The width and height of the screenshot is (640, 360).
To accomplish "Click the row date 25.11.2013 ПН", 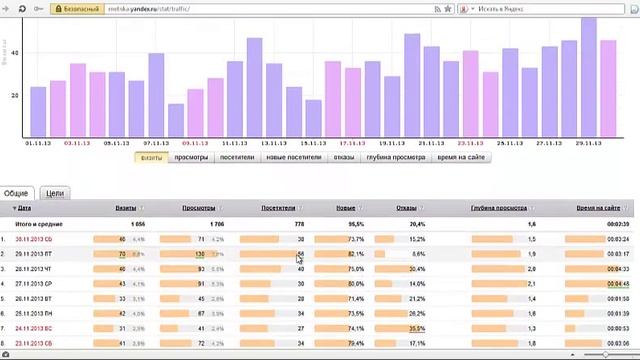I will (x=33, y=313).
